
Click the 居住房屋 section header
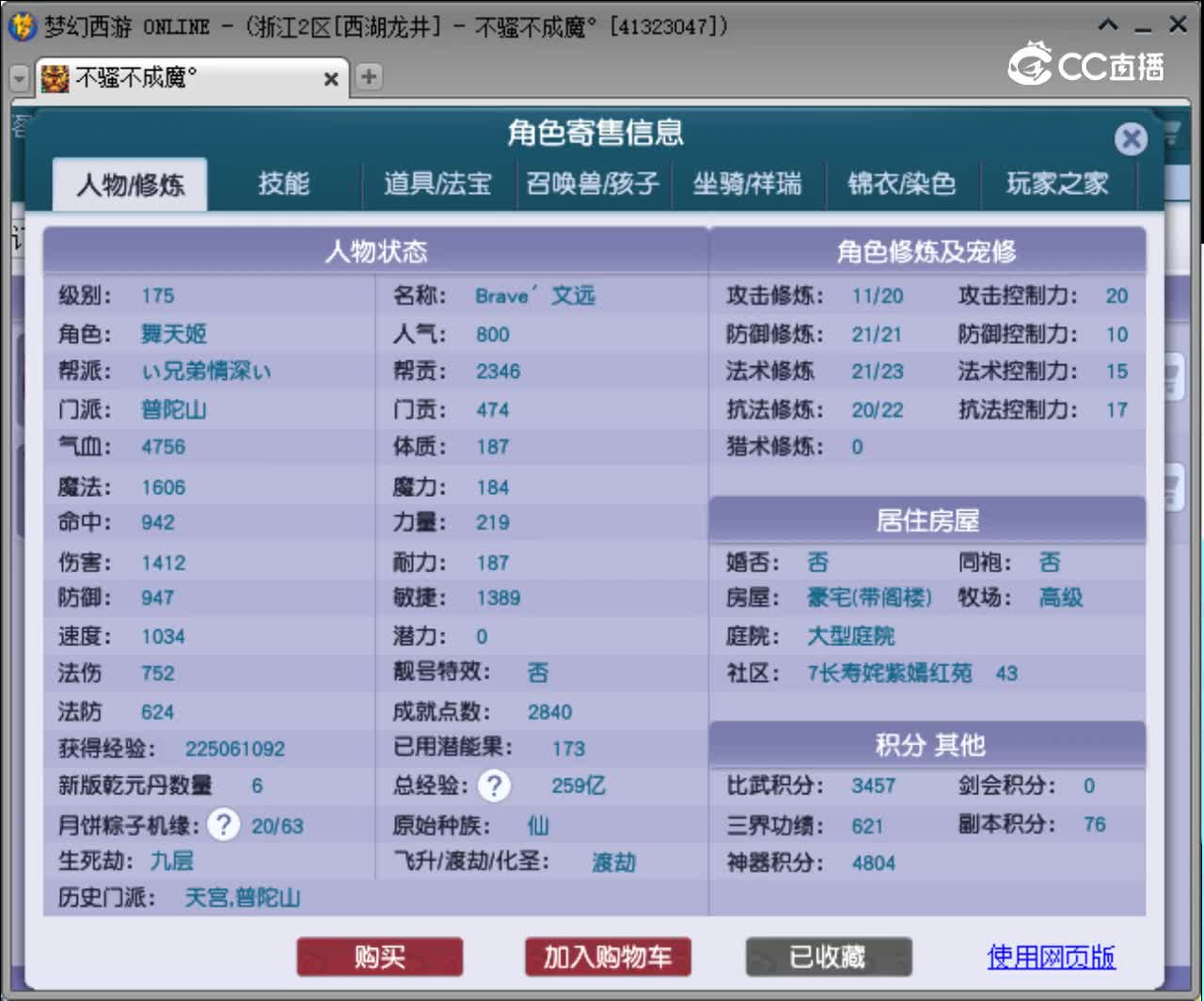coord(927,520)
